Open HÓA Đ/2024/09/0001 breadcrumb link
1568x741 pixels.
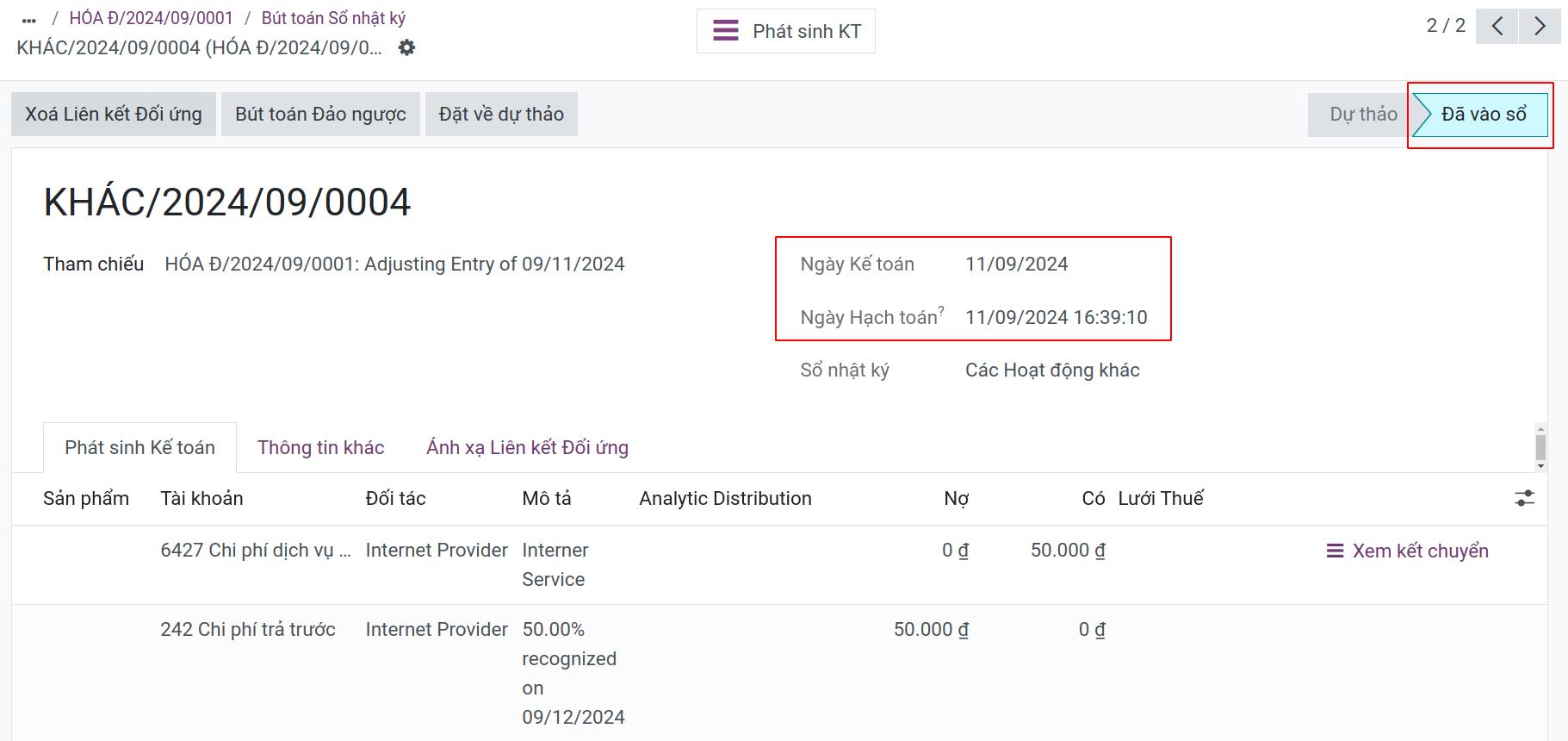coord(151,18)
